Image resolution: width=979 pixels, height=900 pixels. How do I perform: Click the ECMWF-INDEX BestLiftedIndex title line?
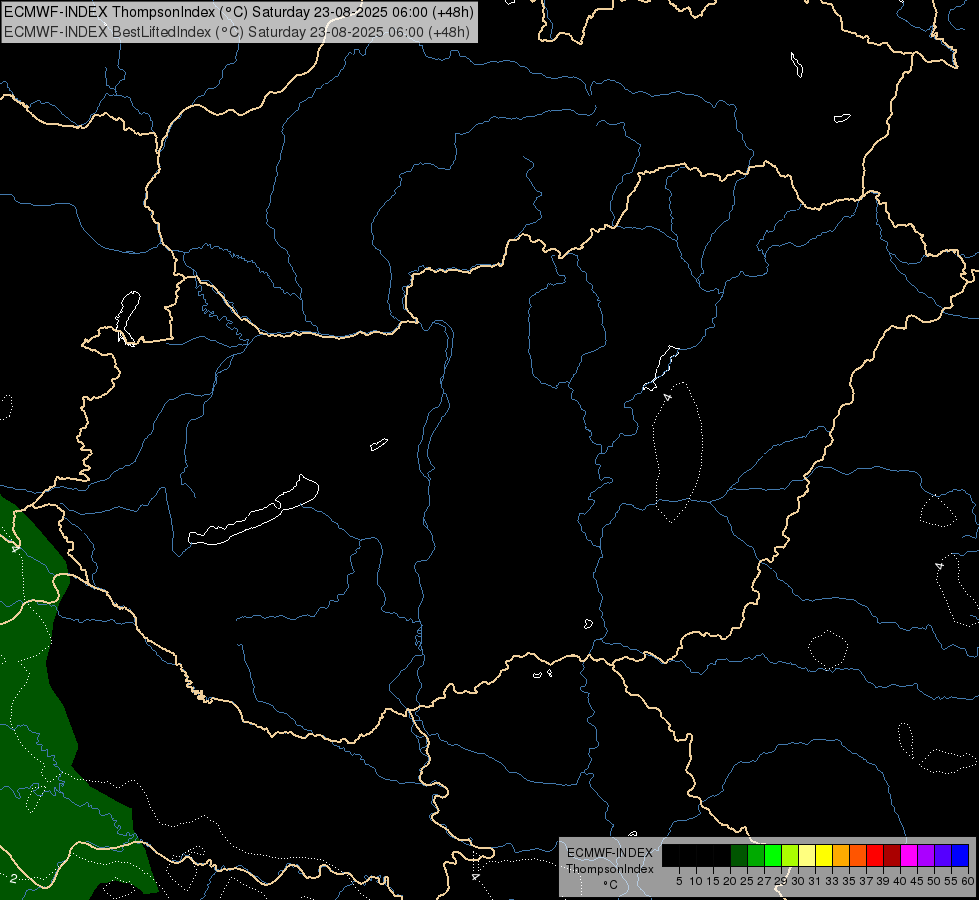[x=237, y=32]
